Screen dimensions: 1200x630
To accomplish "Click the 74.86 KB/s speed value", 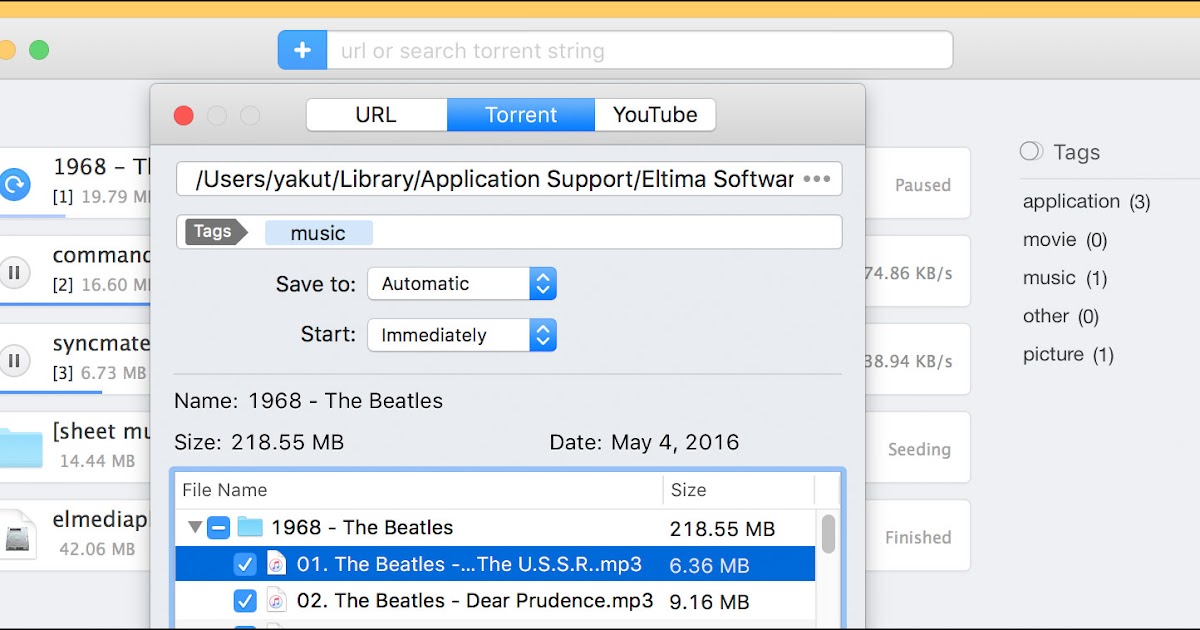I will (908, 273).
